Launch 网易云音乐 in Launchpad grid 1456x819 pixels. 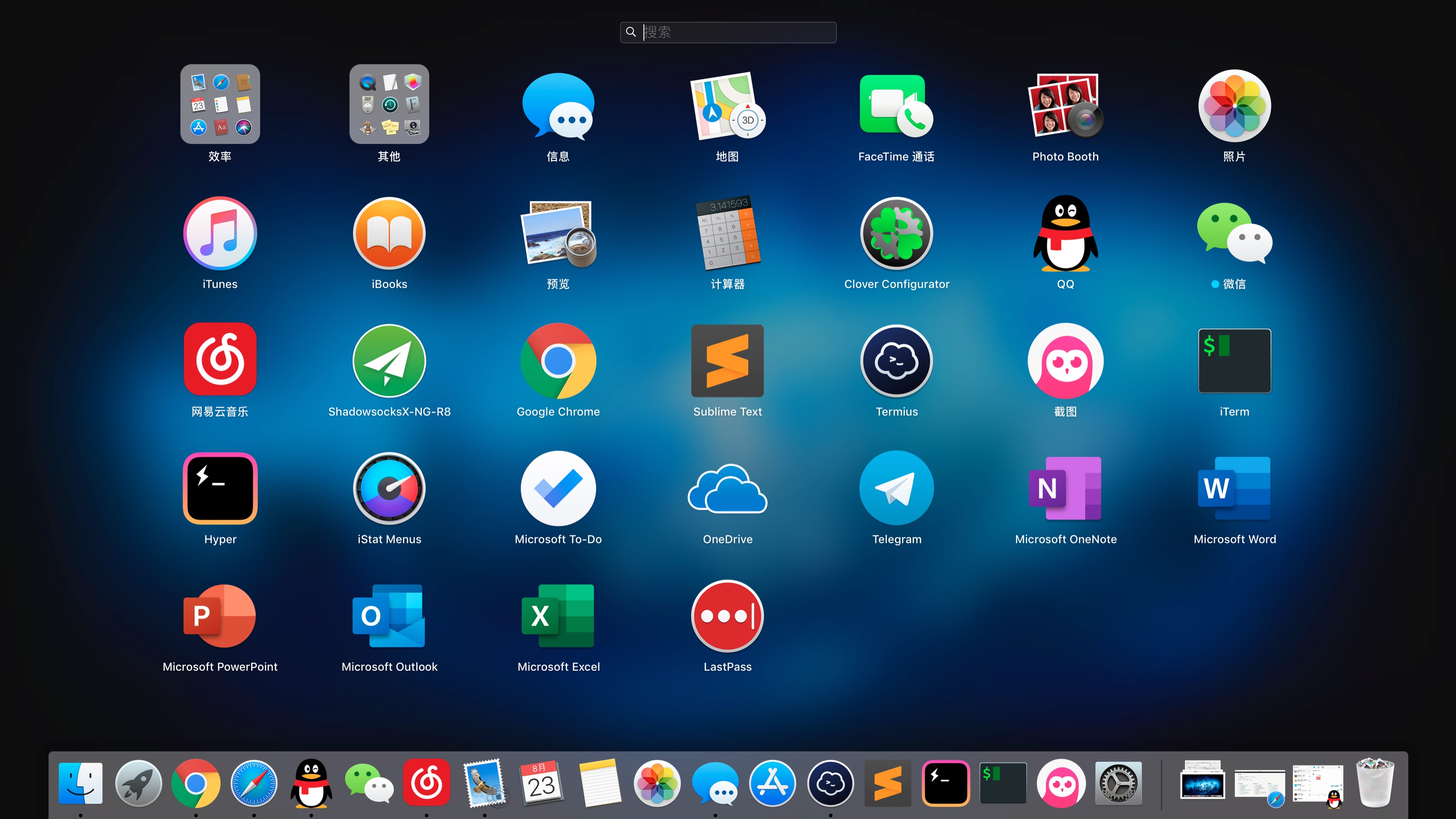coord(220,359)
